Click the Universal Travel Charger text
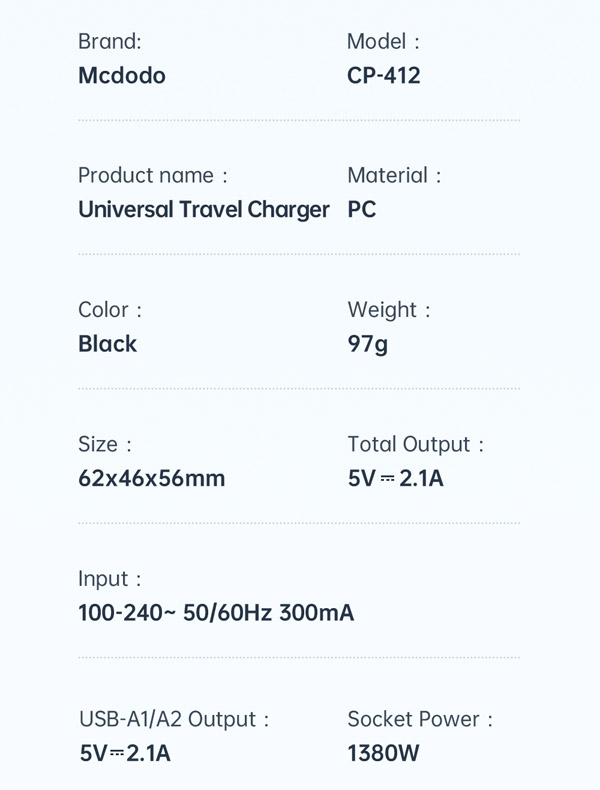This screenshot has height=790, width=600. pos(203,209)
